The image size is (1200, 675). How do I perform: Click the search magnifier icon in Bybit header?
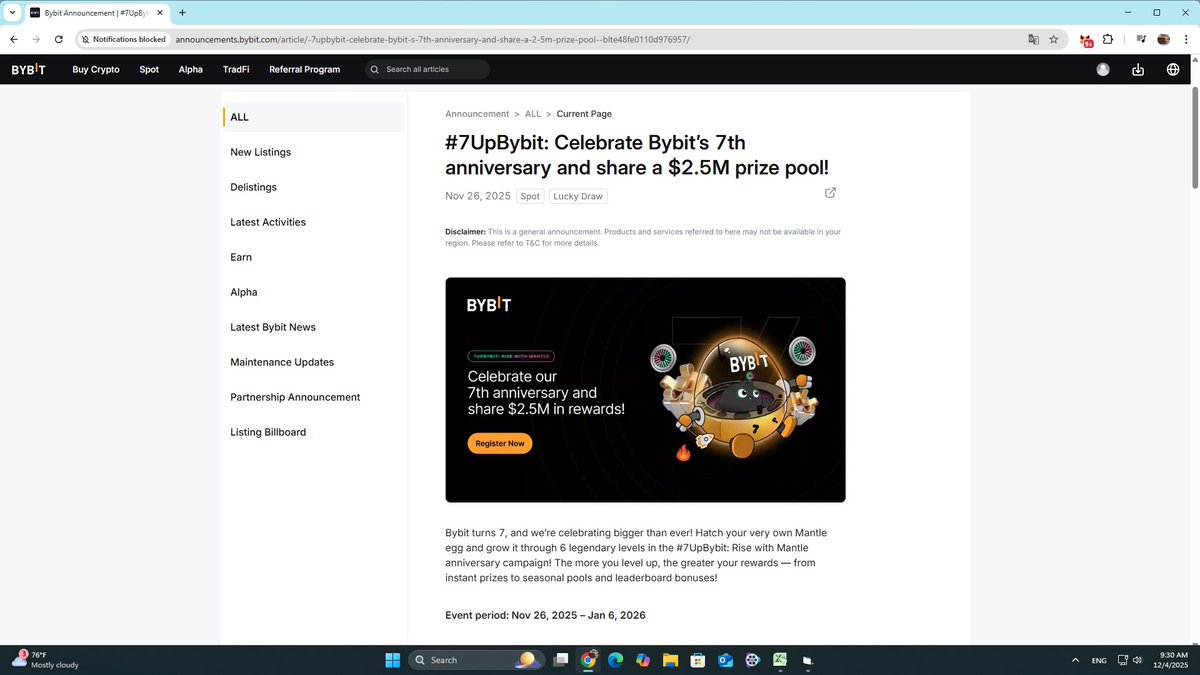click(374, 70)
